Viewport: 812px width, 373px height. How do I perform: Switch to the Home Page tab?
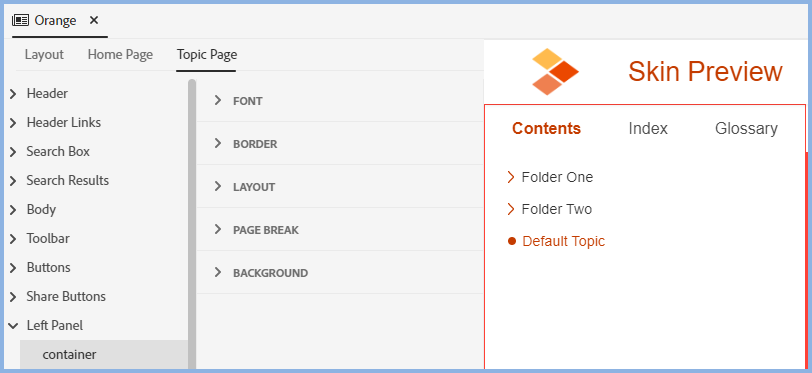point(120,54)
